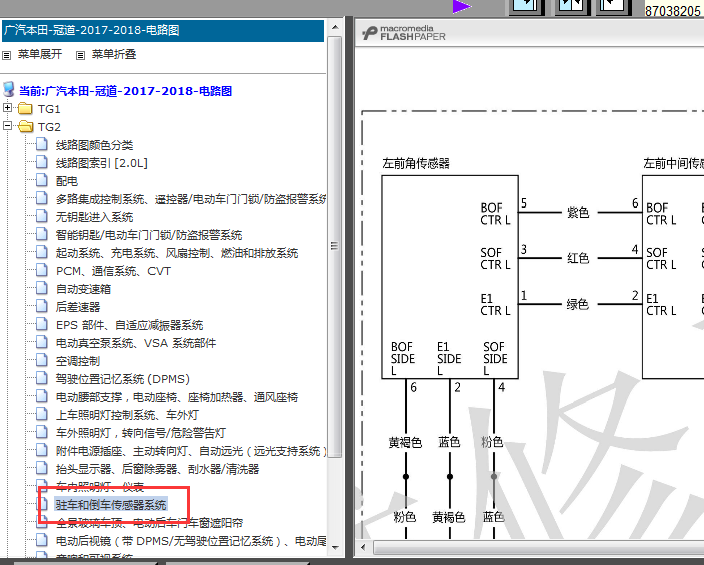
Task: Click page icon for EPS 部件、自适应减振器系统
Action: point(42,324)
